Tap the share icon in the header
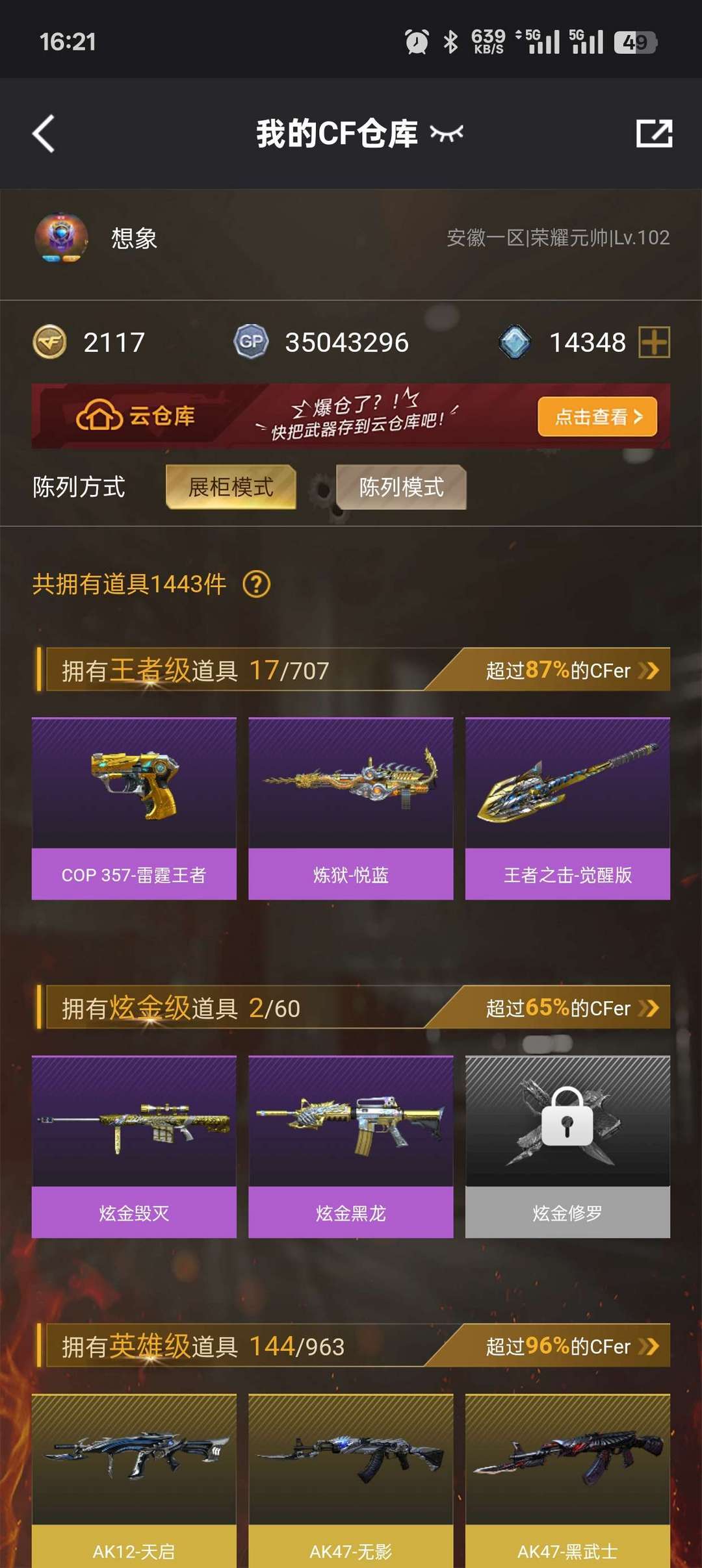 tap(654, 133)
